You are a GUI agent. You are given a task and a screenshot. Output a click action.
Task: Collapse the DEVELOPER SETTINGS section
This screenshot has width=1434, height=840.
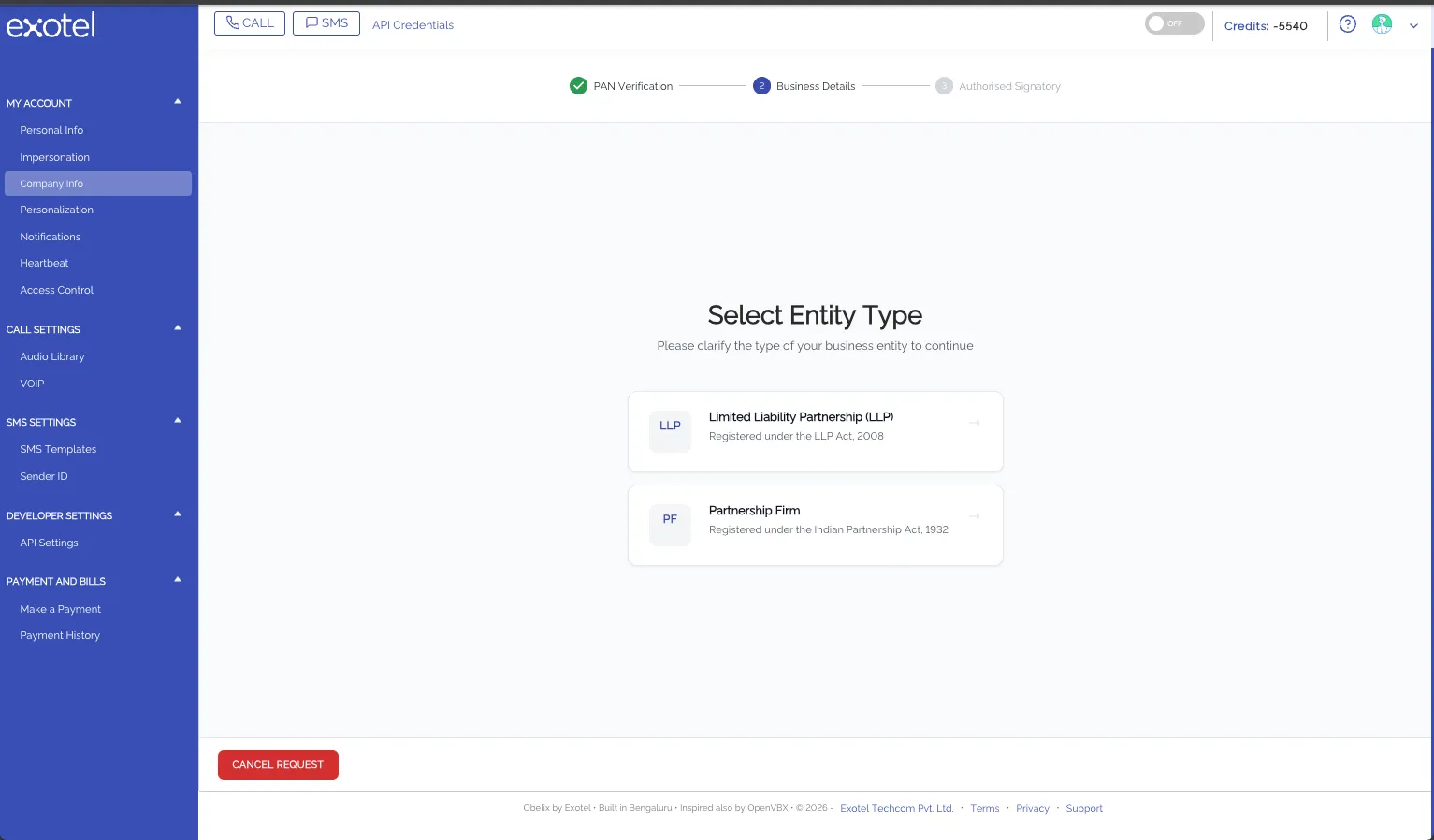(178, 514)
